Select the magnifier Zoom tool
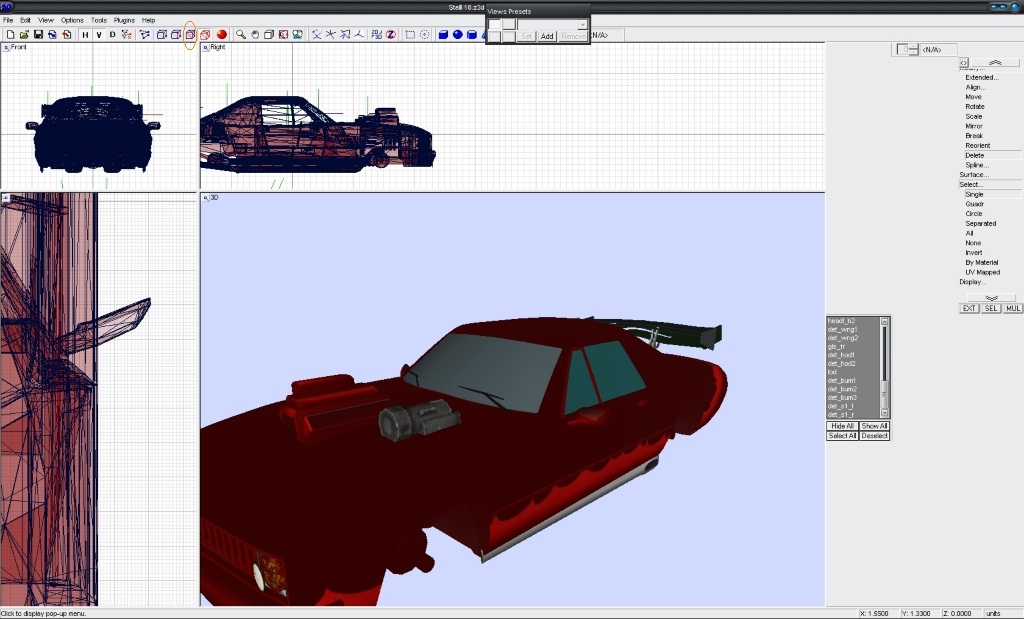The height and width of the screenshot is (619, 1024). [x=241, y=35]
